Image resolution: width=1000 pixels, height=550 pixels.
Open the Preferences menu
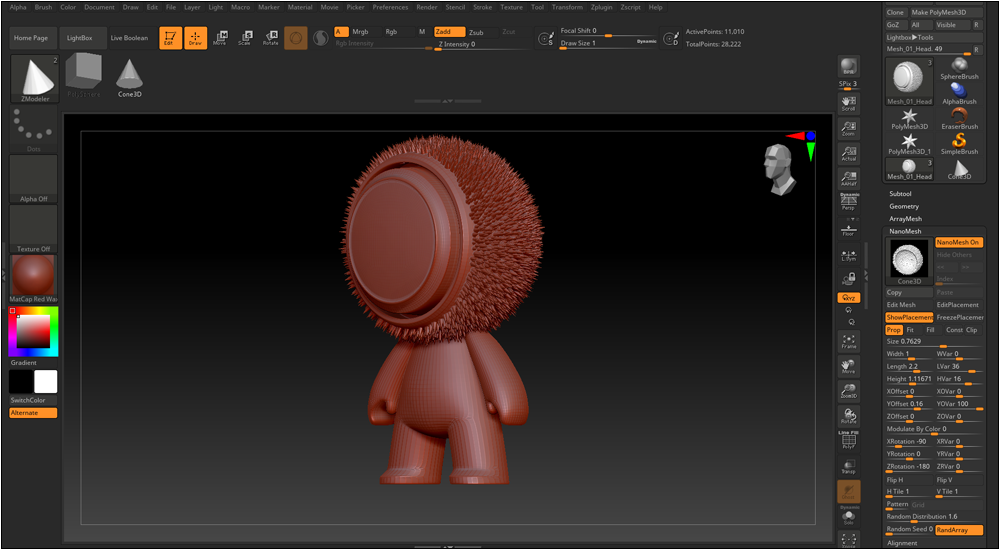[x=390, y=7]
